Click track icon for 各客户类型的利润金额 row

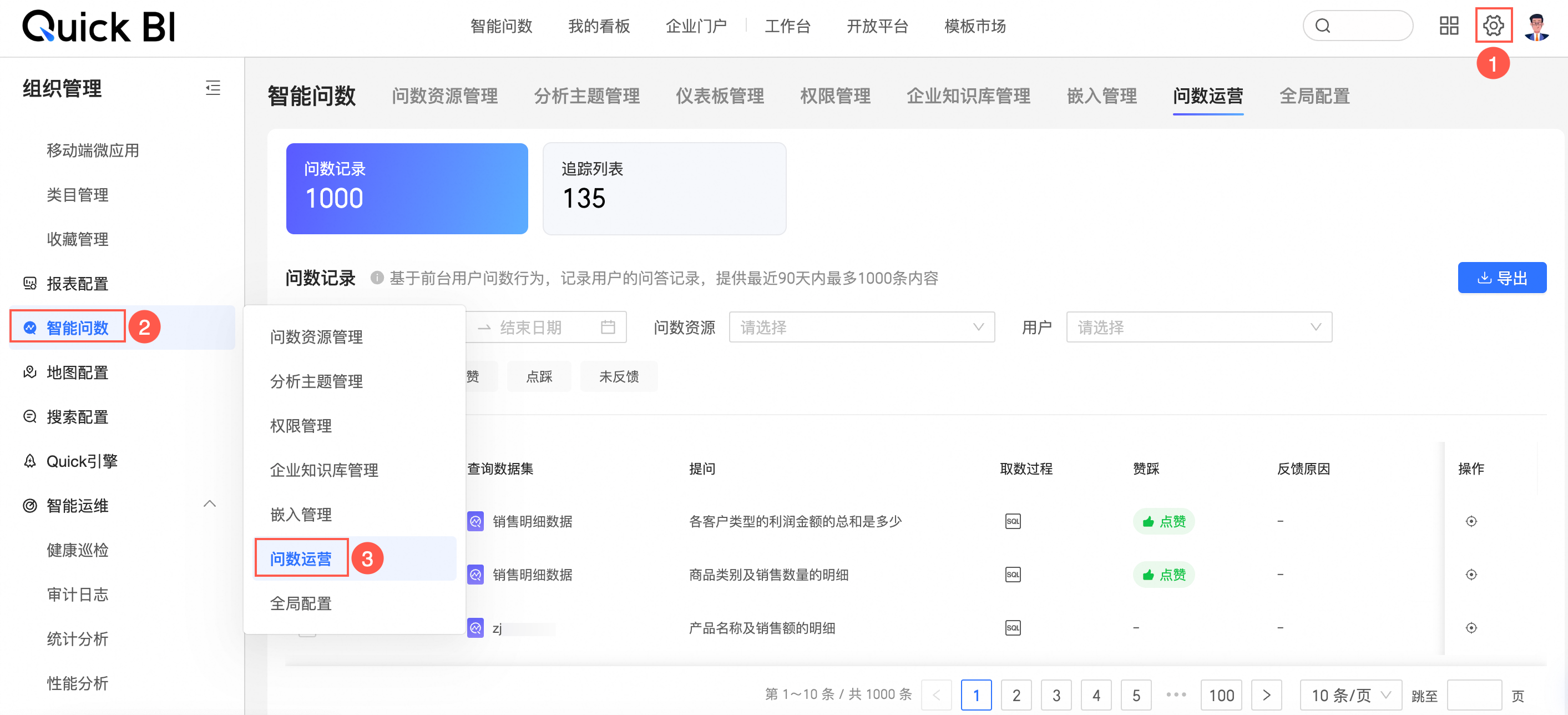click(x=1470, y=521)
